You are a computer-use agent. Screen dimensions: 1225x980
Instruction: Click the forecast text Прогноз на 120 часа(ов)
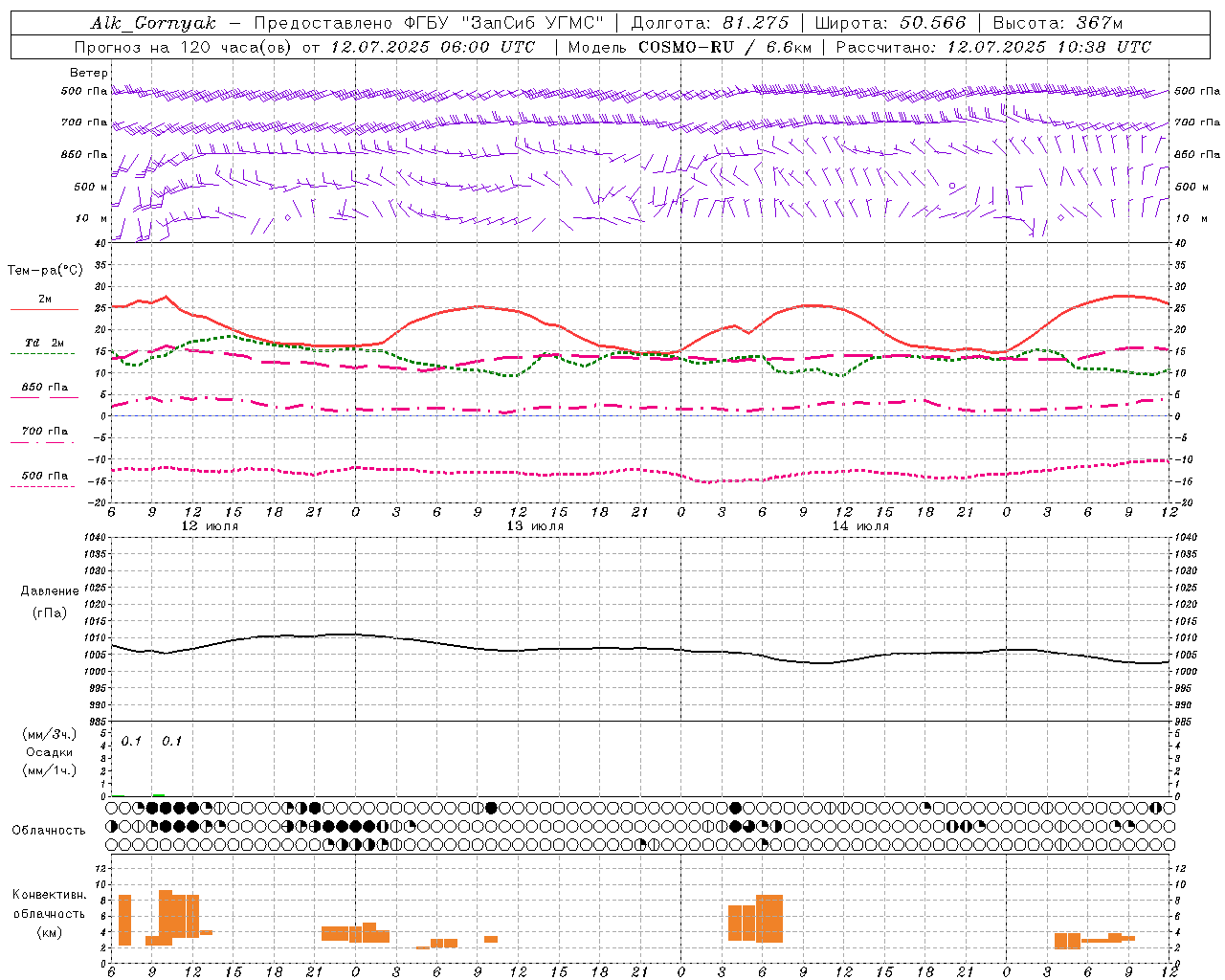pyautogui.click(x=185, y=47)
